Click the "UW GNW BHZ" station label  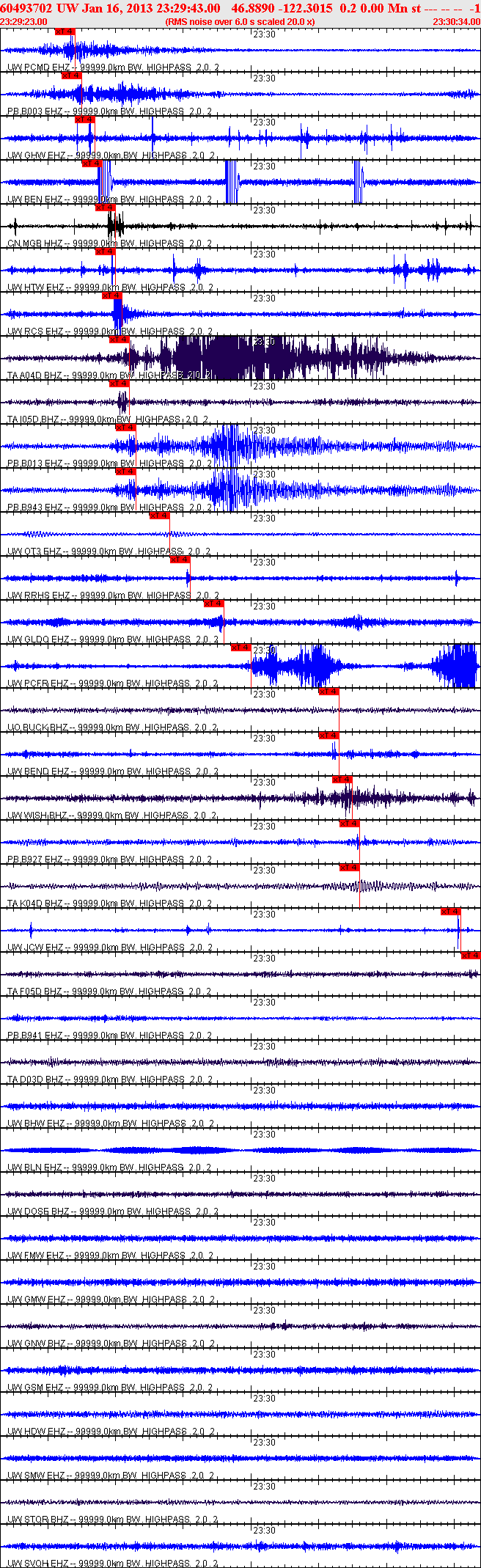tap(37, 1344)
